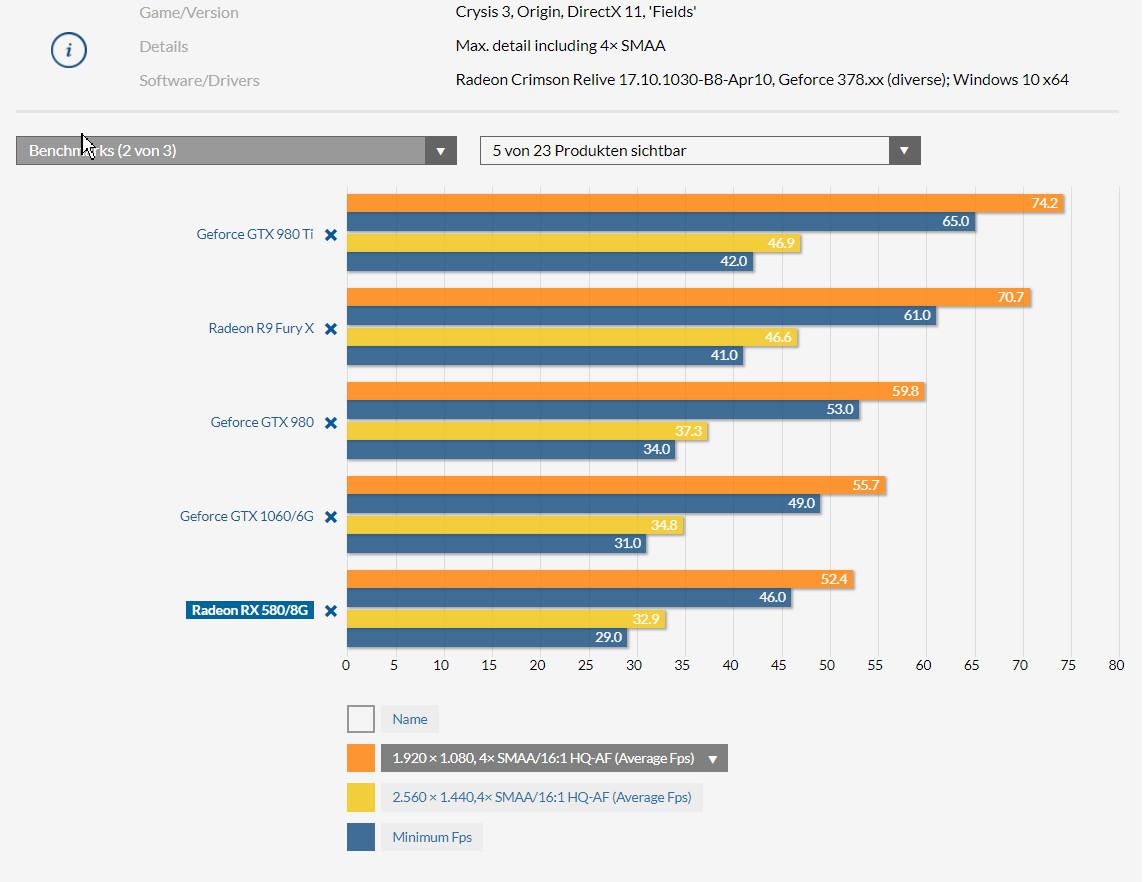Select 2.560 × 1.440 Average Fps legend entry
Screen dimensions: 1145x882
pos(542,797)
